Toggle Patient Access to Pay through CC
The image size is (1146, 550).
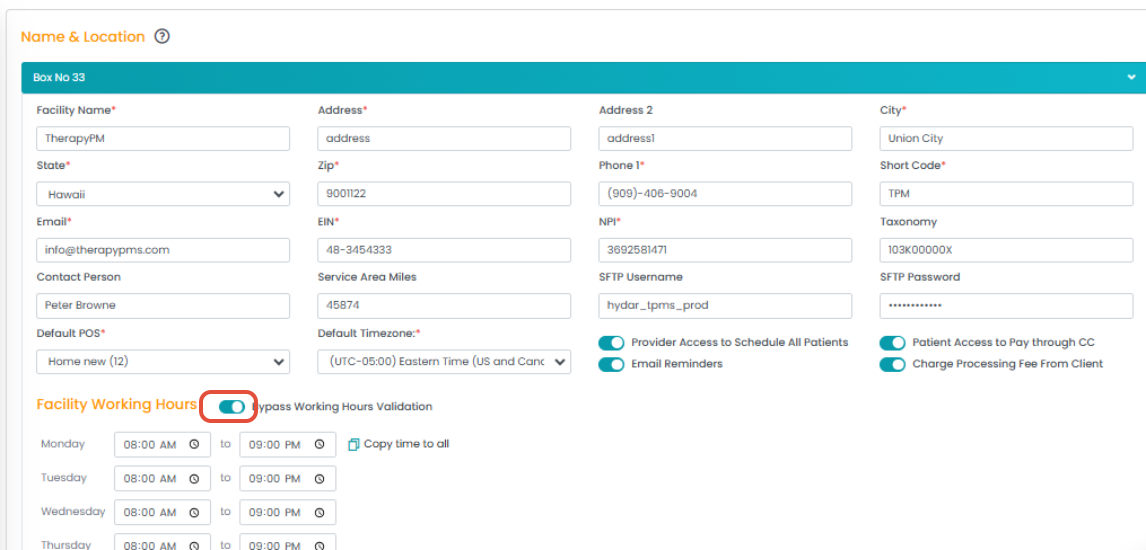pos(892,343)
